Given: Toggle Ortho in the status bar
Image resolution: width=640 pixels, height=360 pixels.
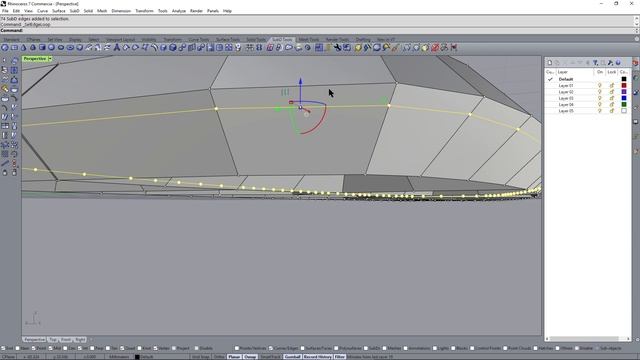Looking at the screenshot, I should [x=219, y=357].
